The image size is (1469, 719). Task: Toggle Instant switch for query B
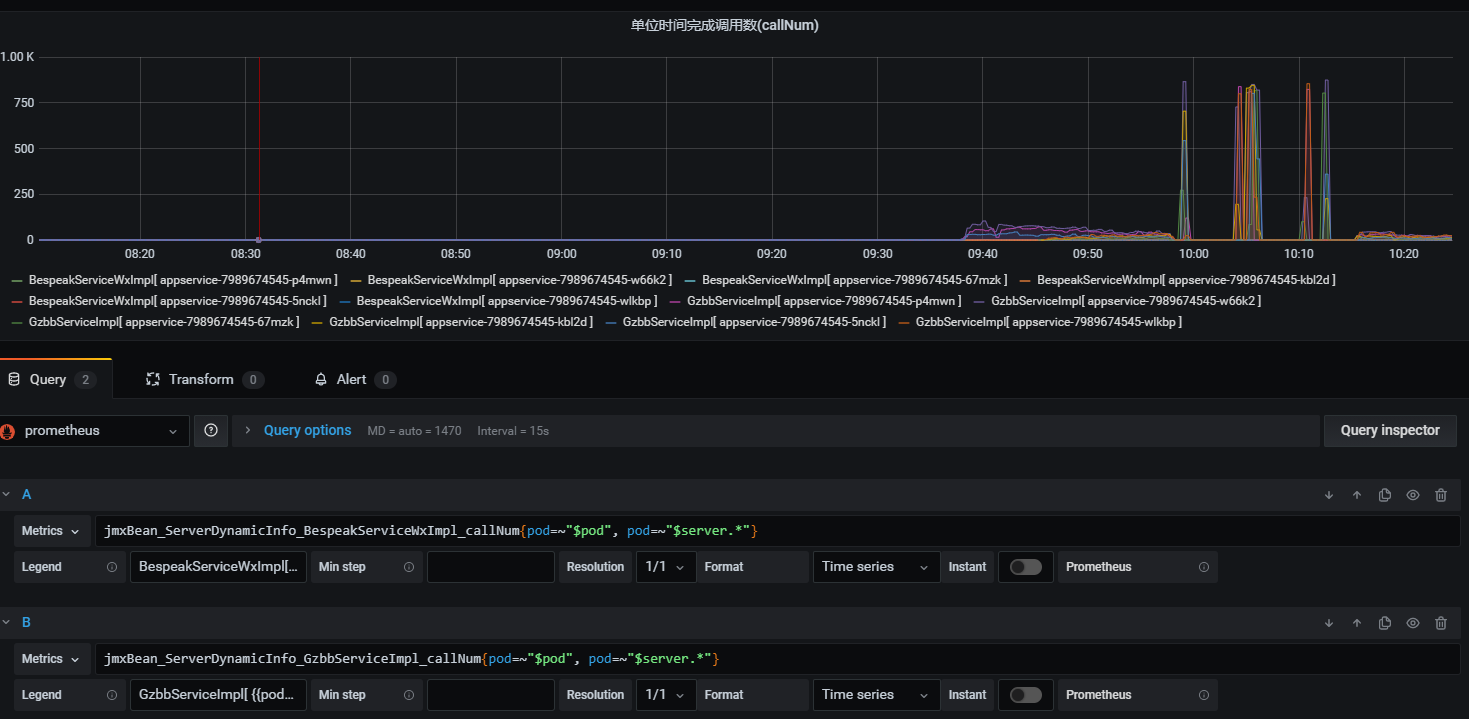click(x=1025, y=695)
